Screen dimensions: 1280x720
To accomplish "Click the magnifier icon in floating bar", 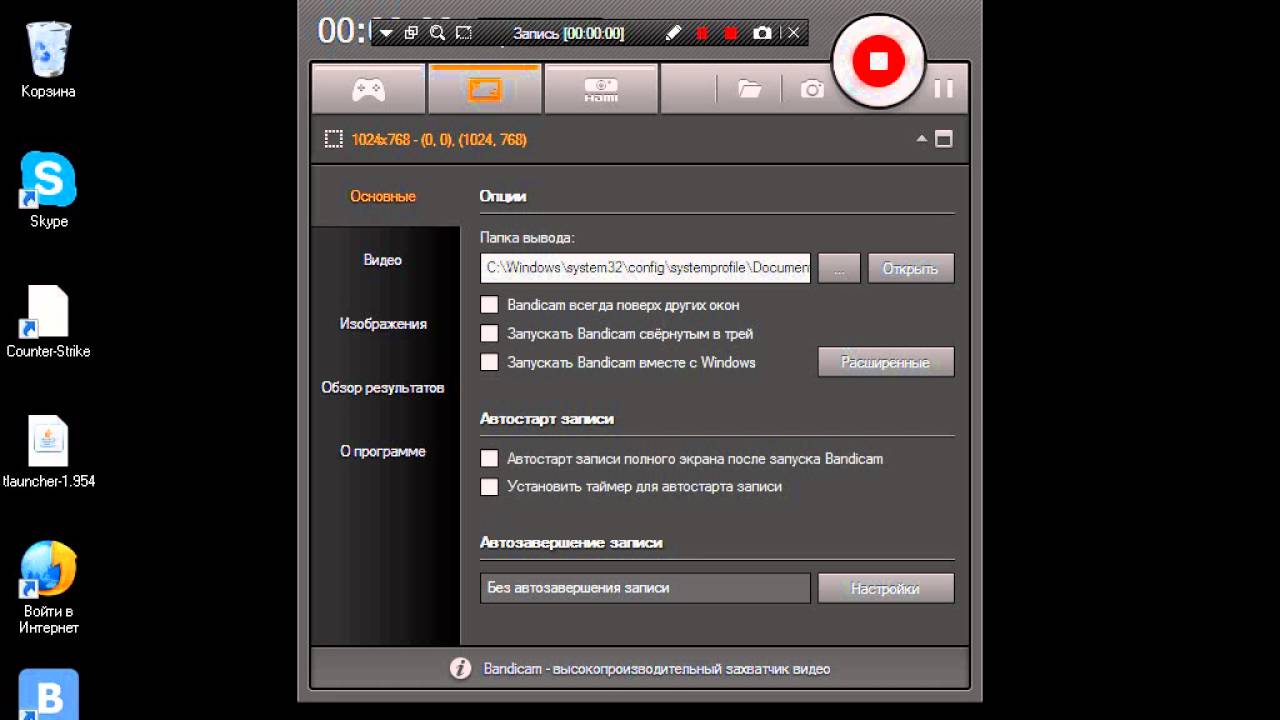I will [437, 33].
